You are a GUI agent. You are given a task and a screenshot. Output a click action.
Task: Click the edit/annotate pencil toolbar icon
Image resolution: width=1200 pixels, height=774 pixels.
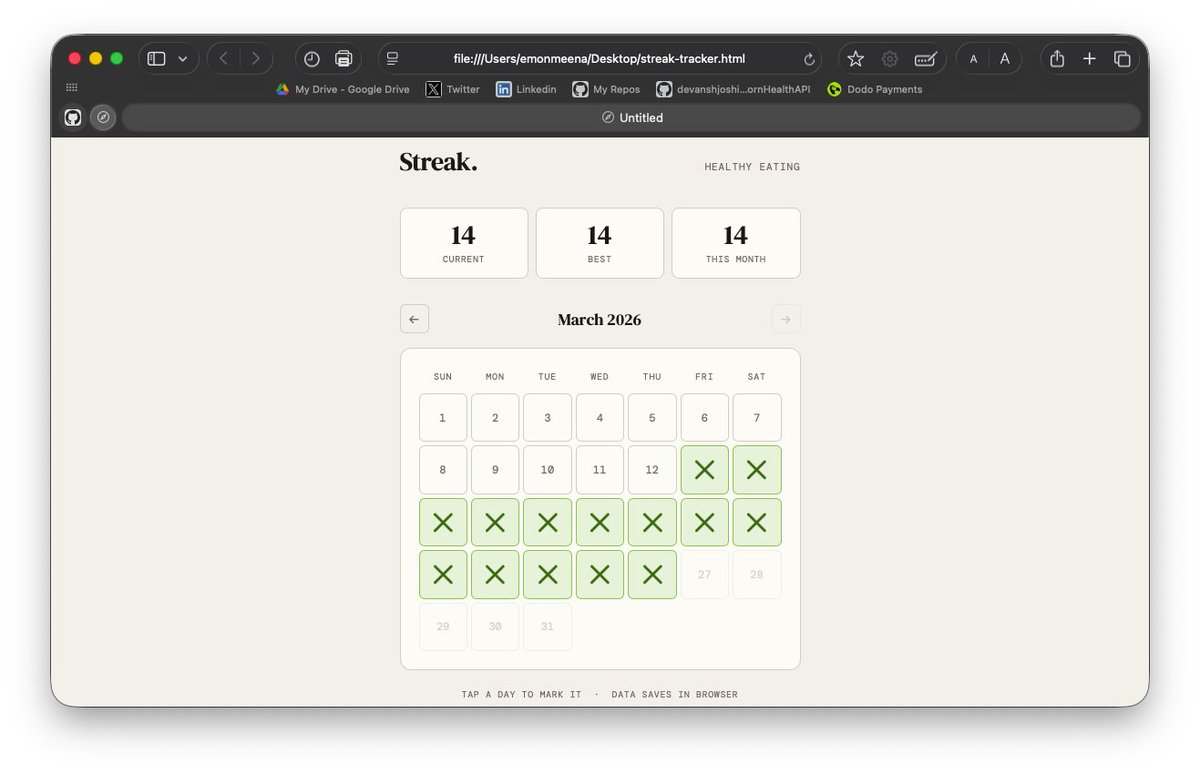[925, 59]
